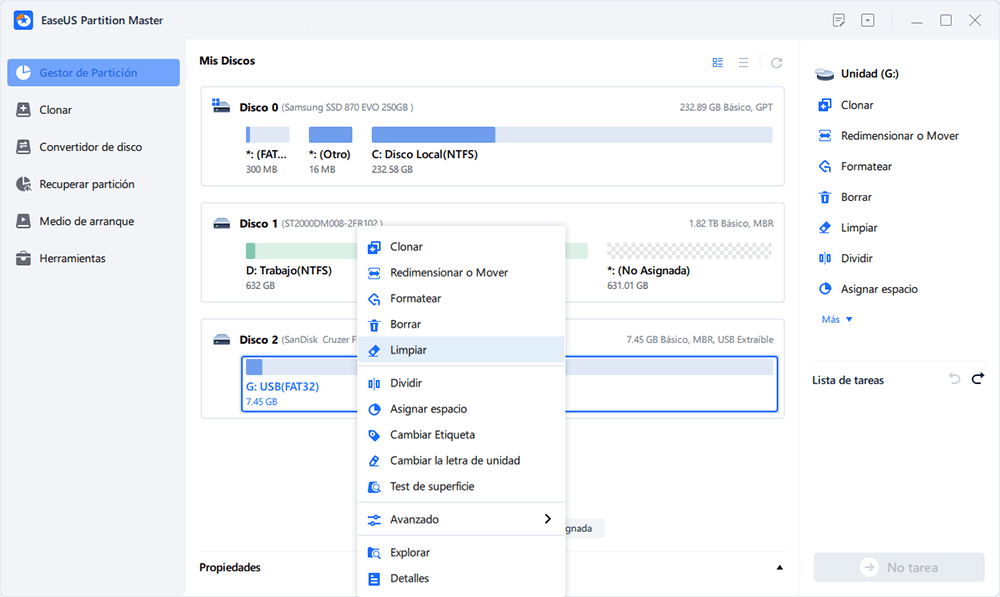This screenshot has height=597, width=1000.
Task: Switch to card view of Mis Discos
Action: (x=717, y=63)
